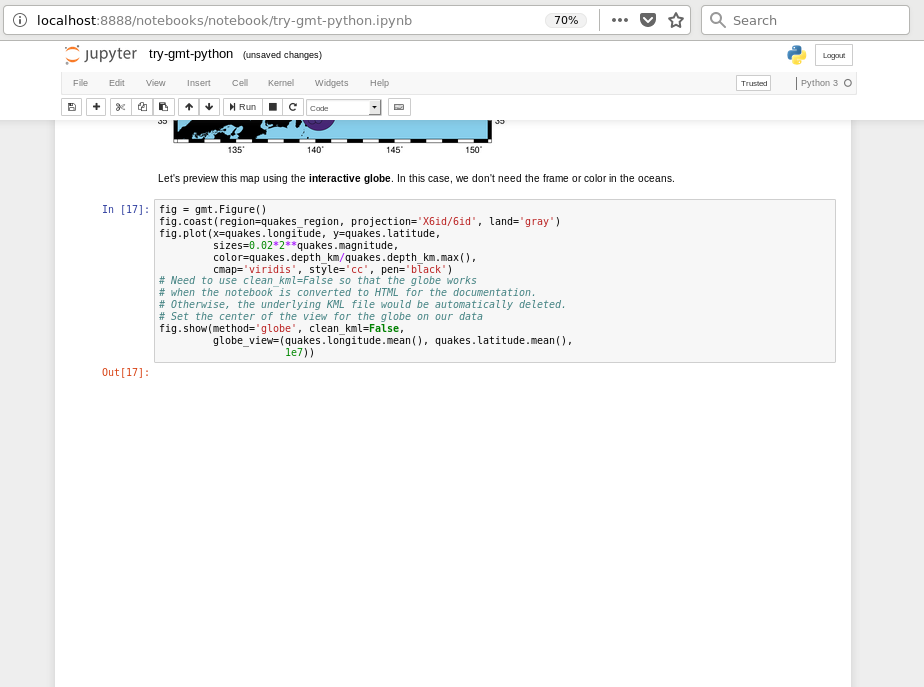Image resolution: width=924 pixels, height=687 pixels.
Task: Open the File menu
Action: (80, 83)
